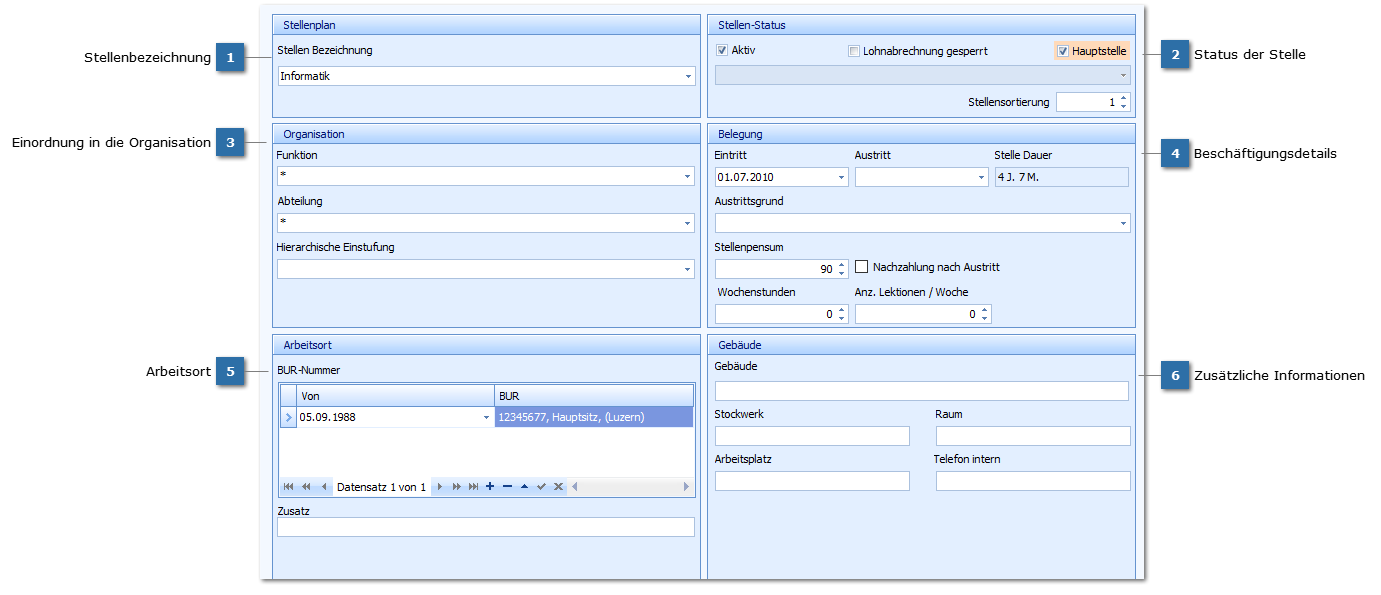Click the Gebäude text field
This screenshot has width=1381, height=595.
pyautogui.click(x=921, y=391)
